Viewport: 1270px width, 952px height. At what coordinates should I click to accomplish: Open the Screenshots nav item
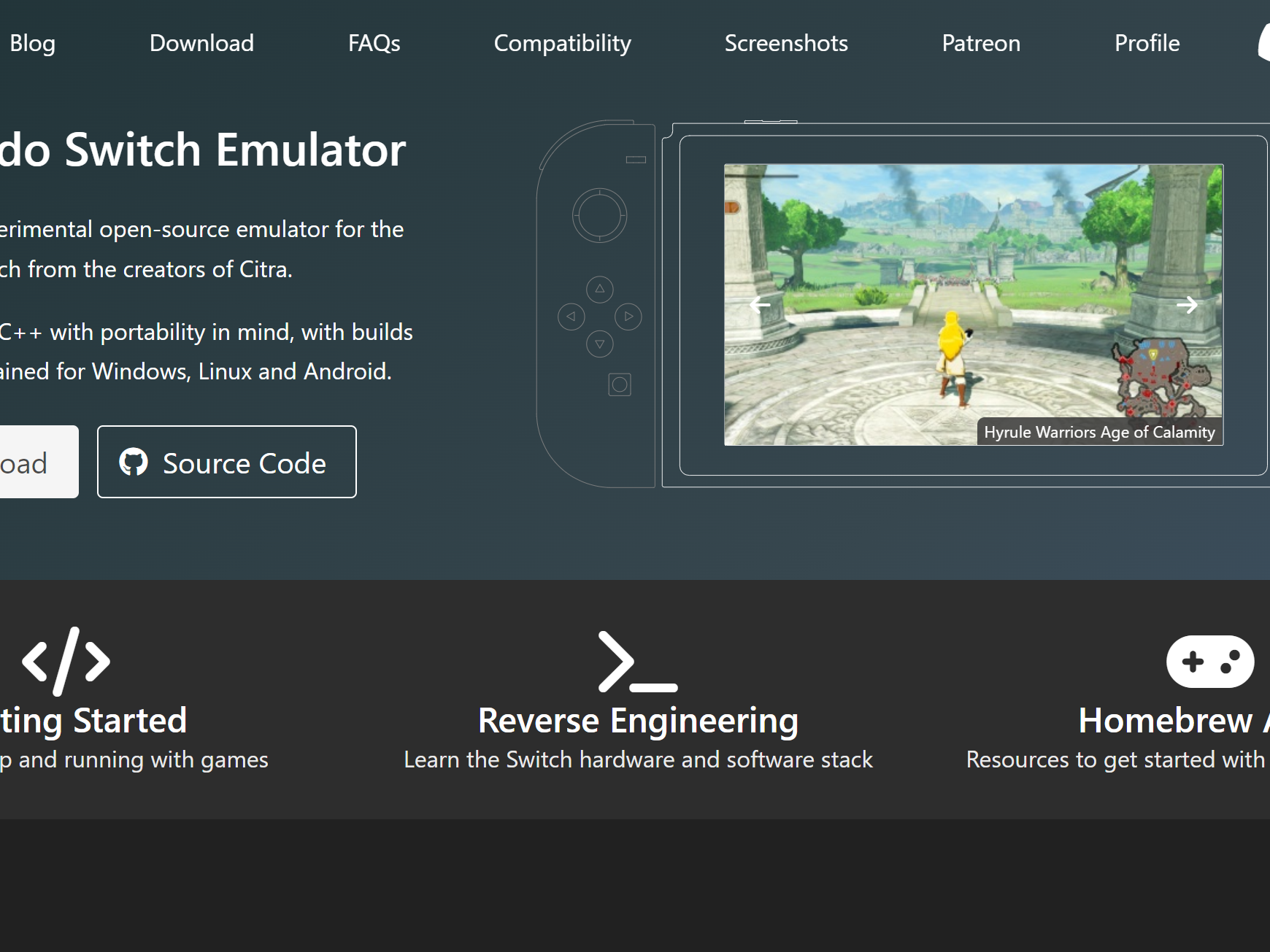tap(786, 43)
